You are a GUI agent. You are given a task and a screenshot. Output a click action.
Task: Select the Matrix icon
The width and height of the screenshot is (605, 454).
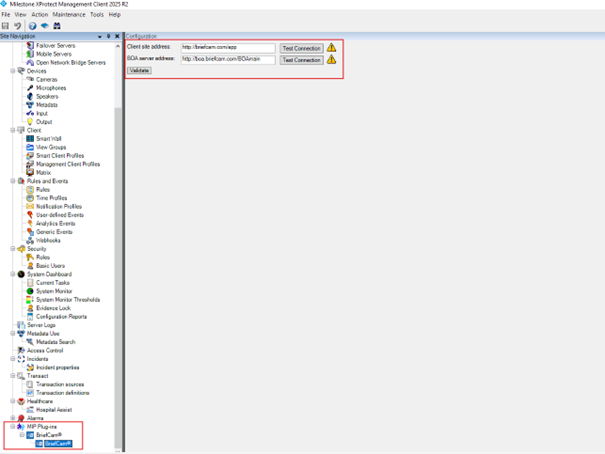coord(30,172)
